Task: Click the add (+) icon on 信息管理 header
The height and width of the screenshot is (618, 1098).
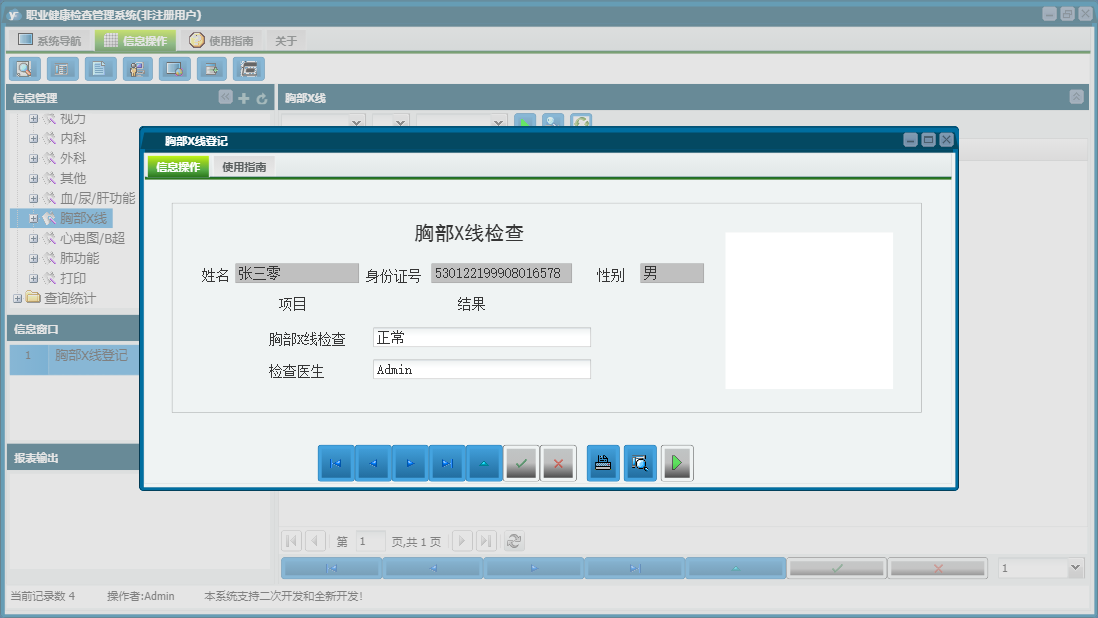Action: 243,99
